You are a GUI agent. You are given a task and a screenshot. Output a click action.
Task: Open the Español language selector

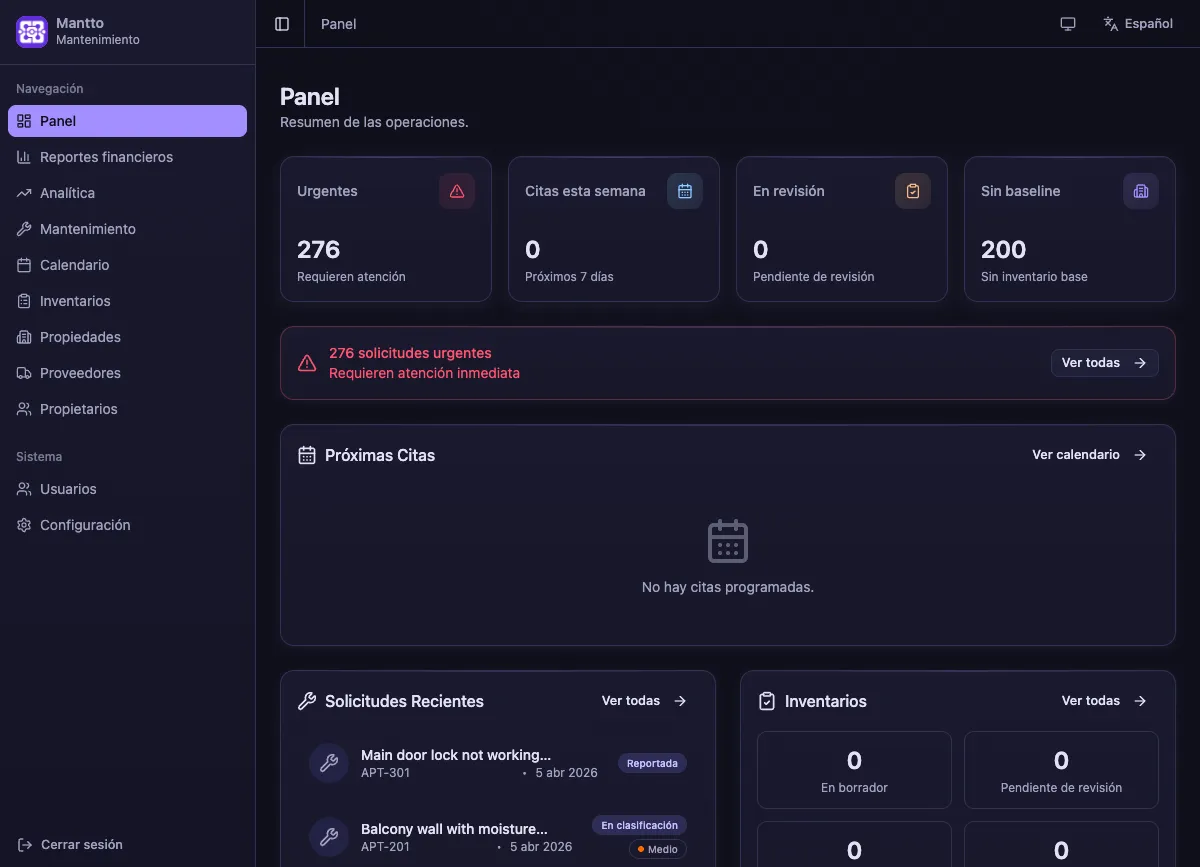[1138, 22]
